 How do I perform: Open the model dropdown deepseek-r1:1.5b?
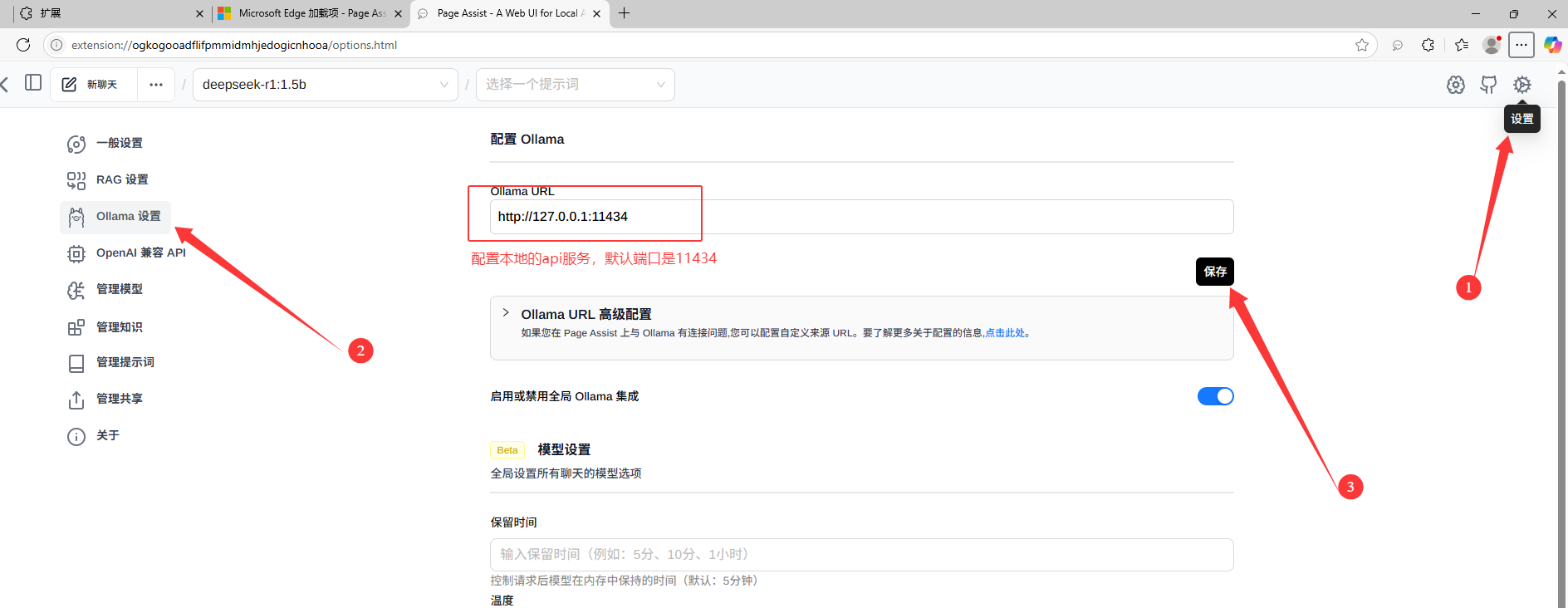click(326, 85)
